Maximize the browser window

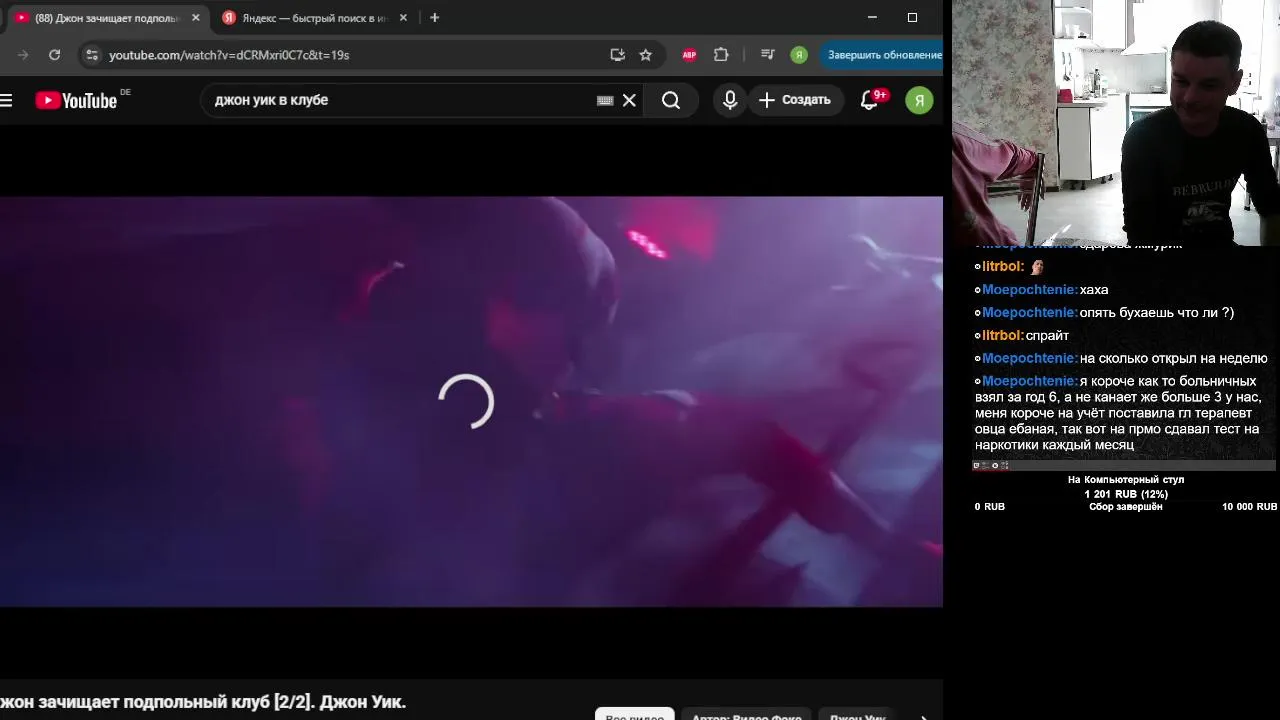(912, 17)
